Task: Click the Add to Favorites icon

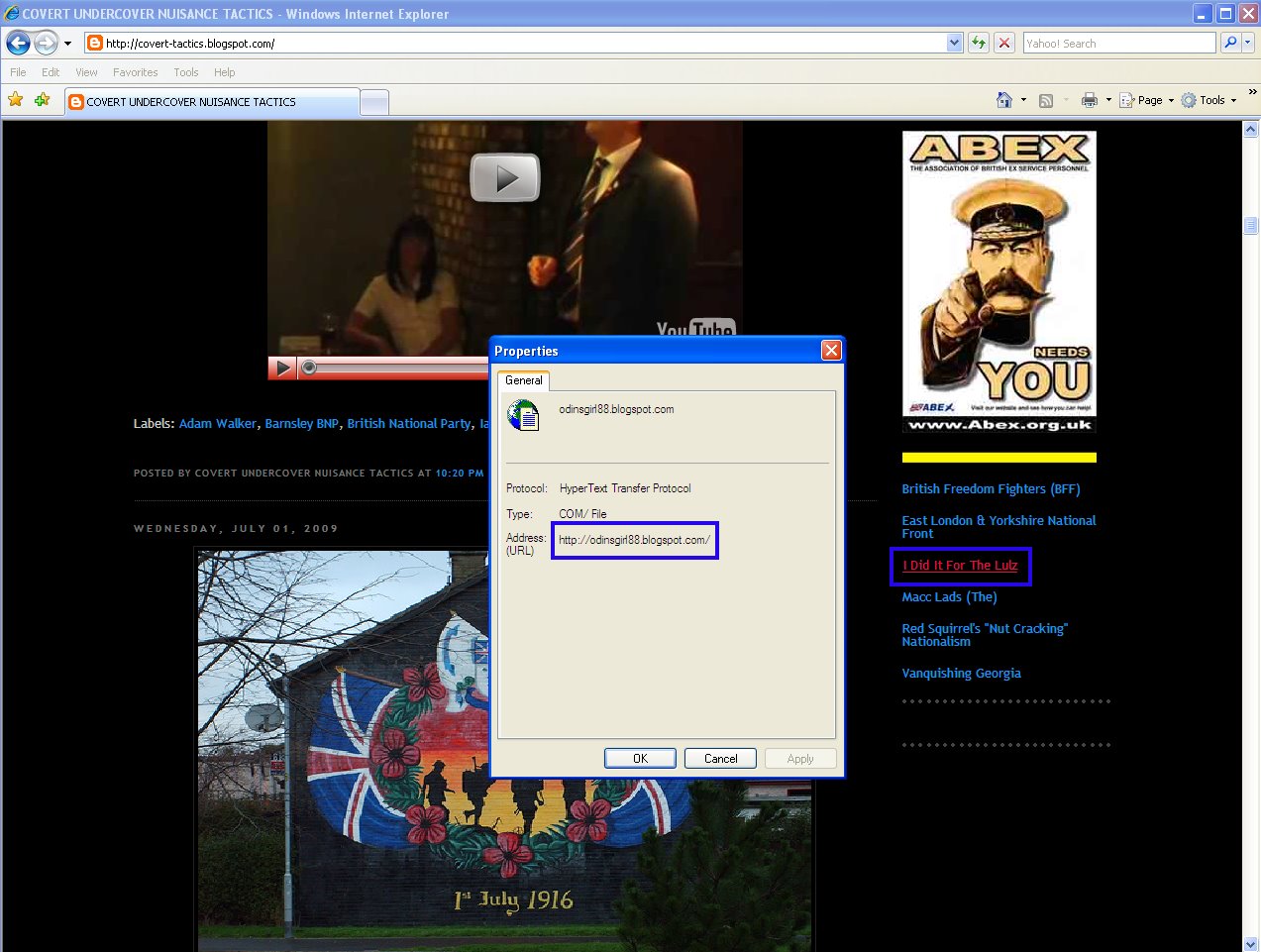Action: point(42,100)
